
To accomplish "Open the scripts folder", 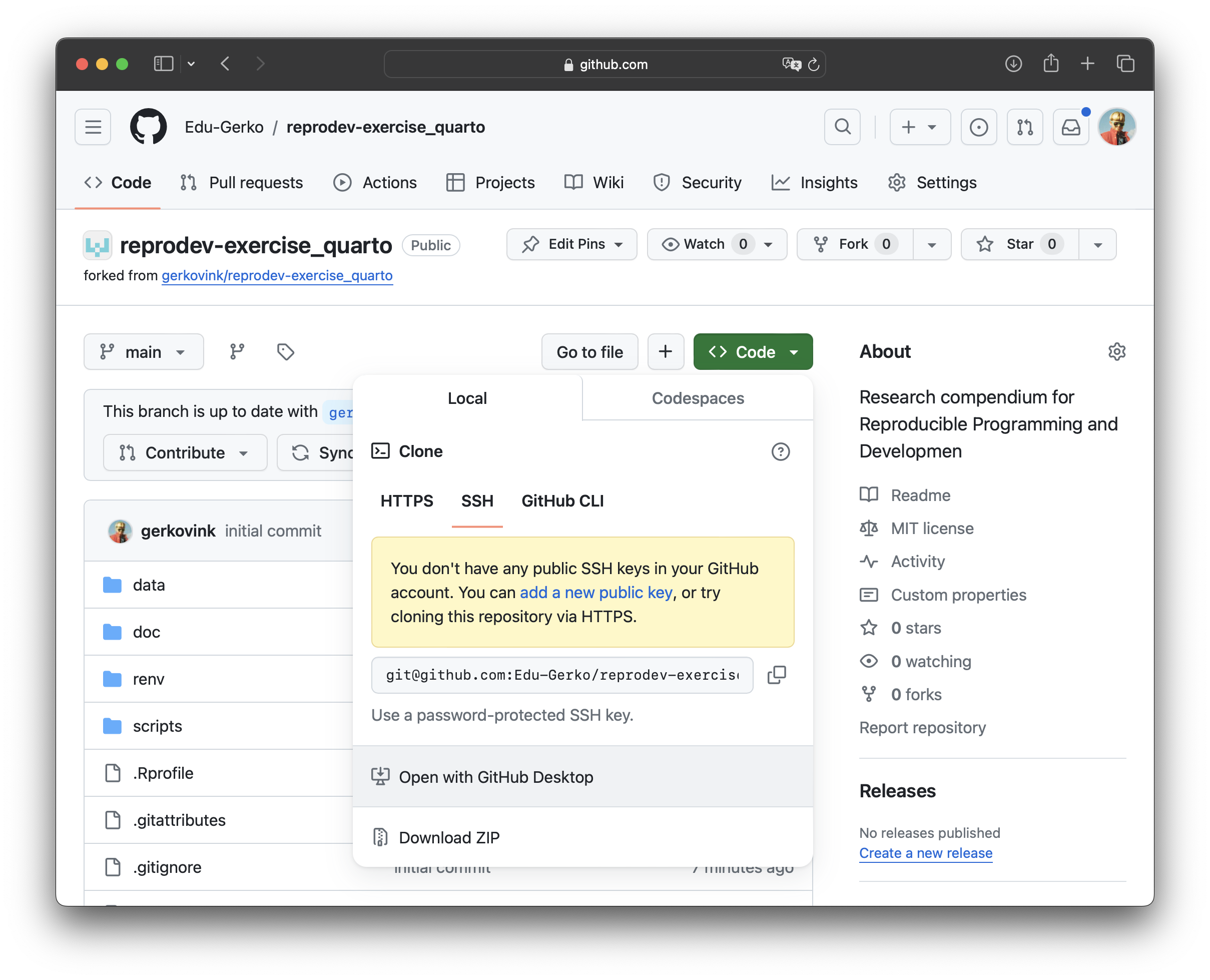I will 158,726.
